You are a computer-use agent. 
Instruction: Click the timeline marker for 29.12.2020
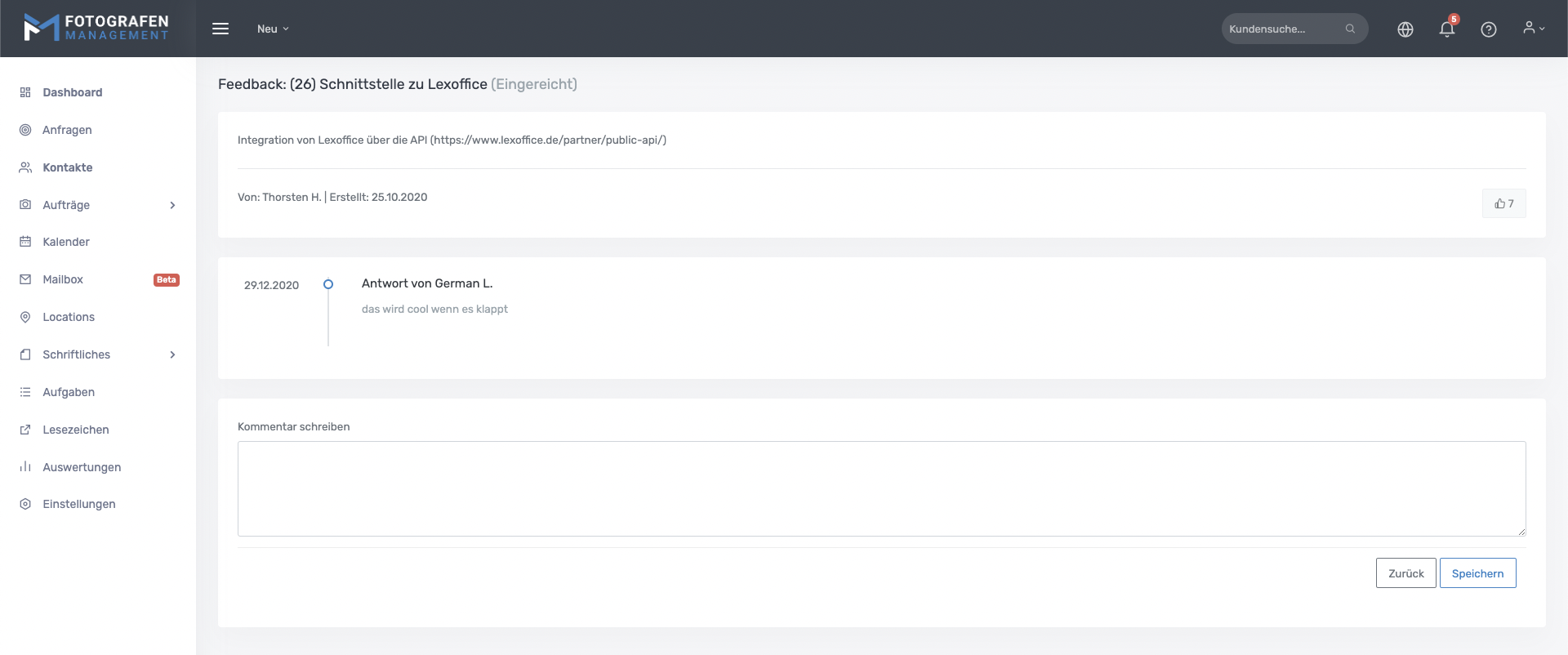[x=328, y=284]
